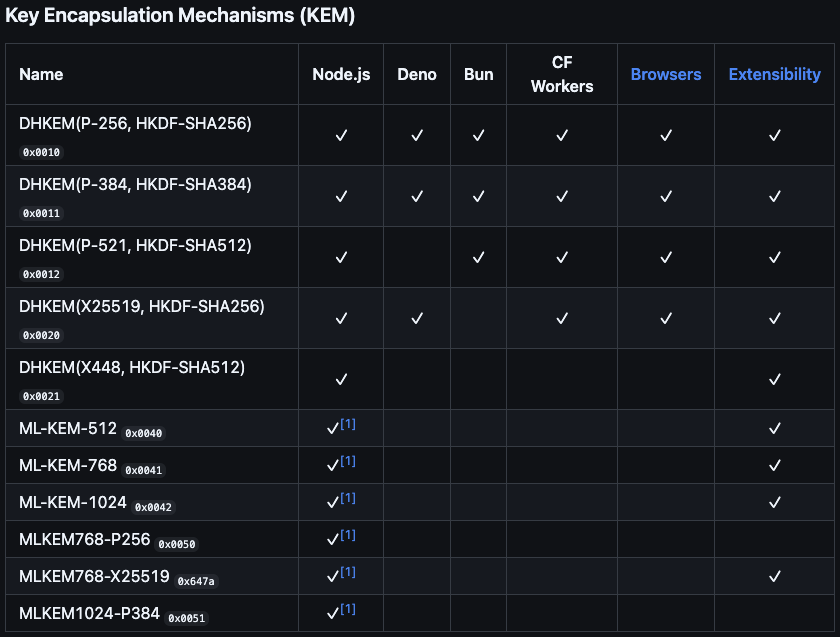Click the 0x0051 code badge

(186, 618)
